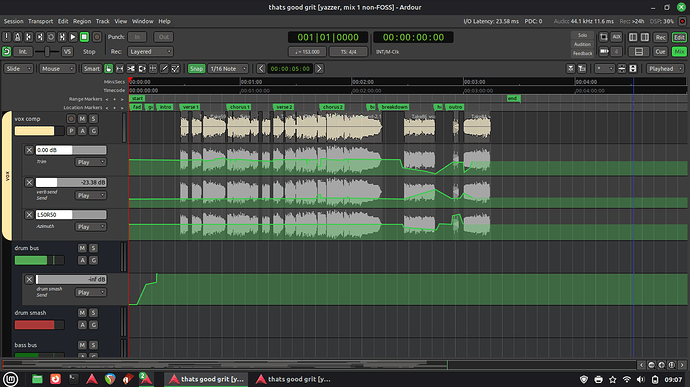This screenshot has height=387, width=690.
Task: Go to session end transport button
Action: pos(40,37)
